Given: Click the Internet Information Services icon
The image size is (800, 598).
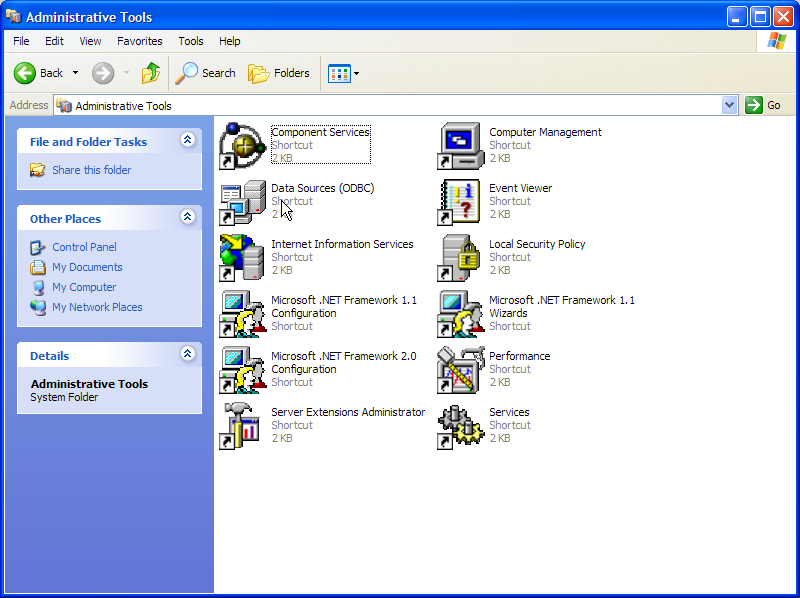Looking at the screenshot, I should click(x=242, y=258).
